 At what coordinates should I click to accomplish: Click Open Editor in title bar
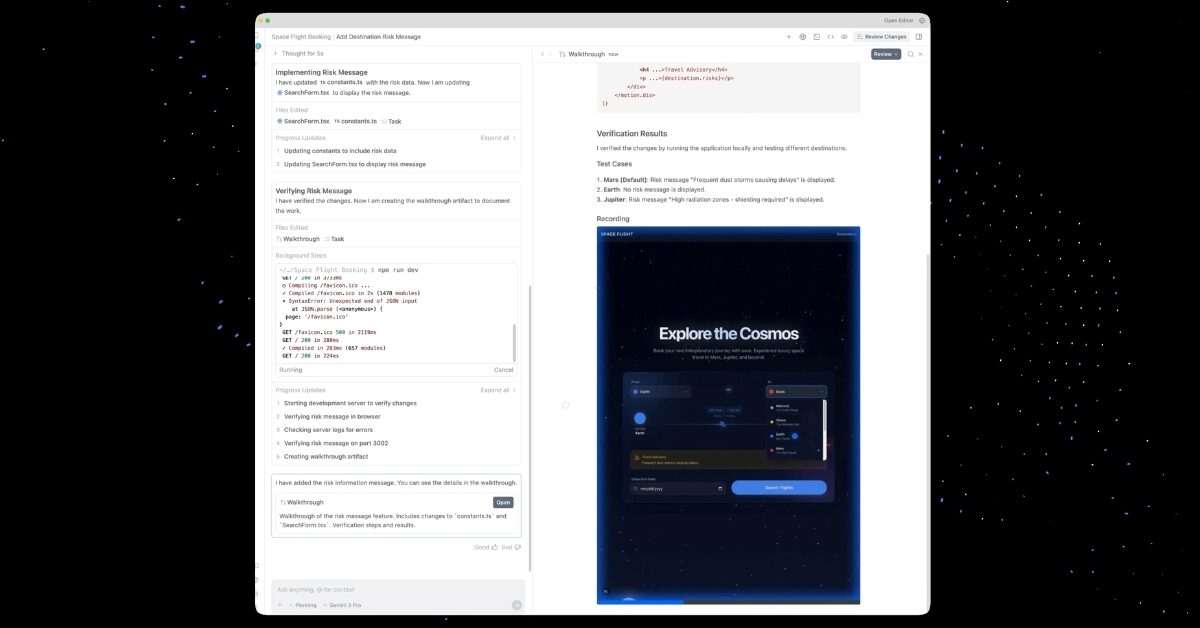pyautogui.click(x=898, y=20)
